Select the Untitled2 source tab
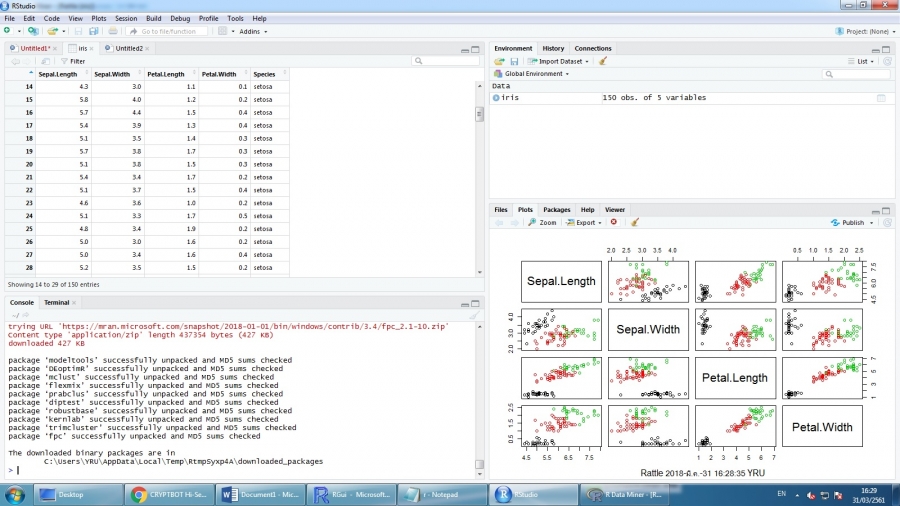The image size is (900, 506). [x=129, y=49]
